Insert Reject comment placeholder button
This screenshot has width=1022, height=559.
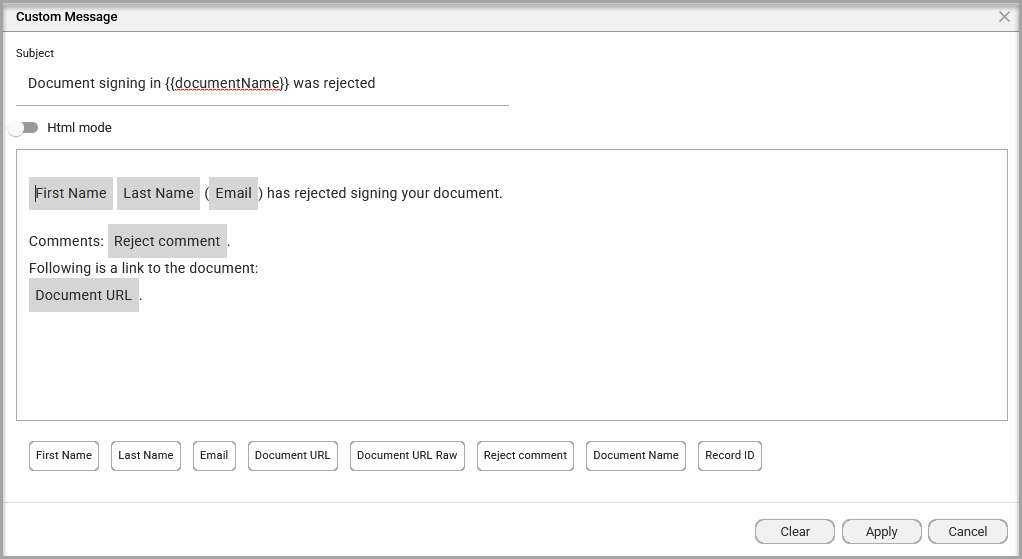tap(525, 455)
